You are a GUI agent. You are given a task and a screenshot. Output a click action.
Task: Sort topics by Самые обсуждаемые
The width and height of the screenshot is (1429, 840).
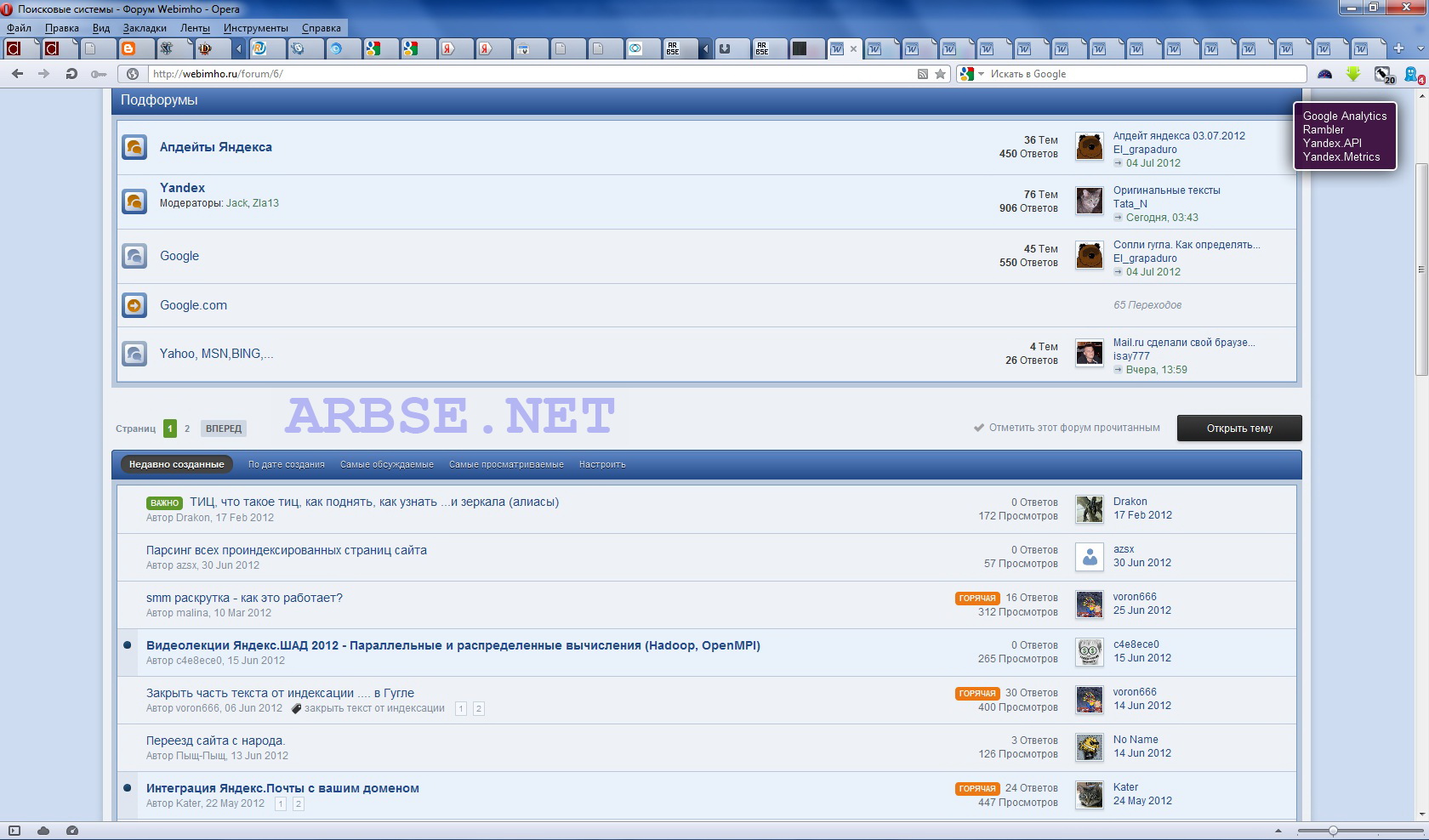387,464
